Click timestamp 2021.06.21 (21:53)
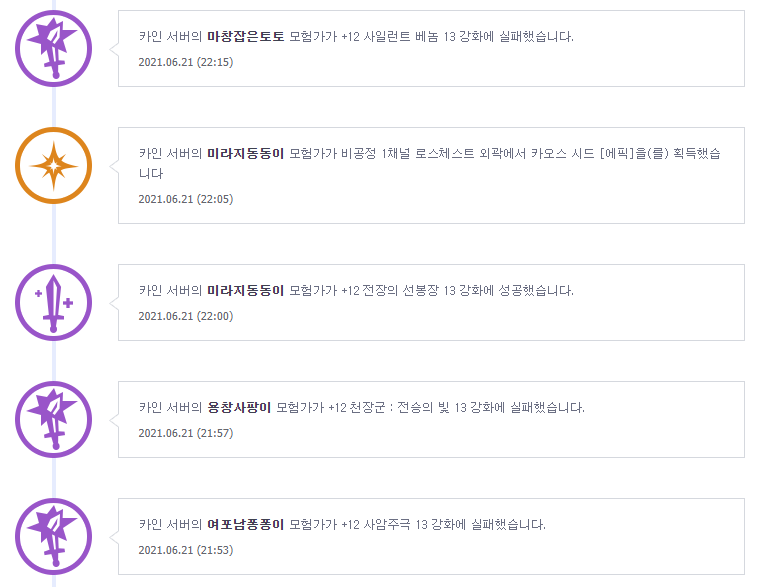The image size is (772, 587). tap(186, 551)
